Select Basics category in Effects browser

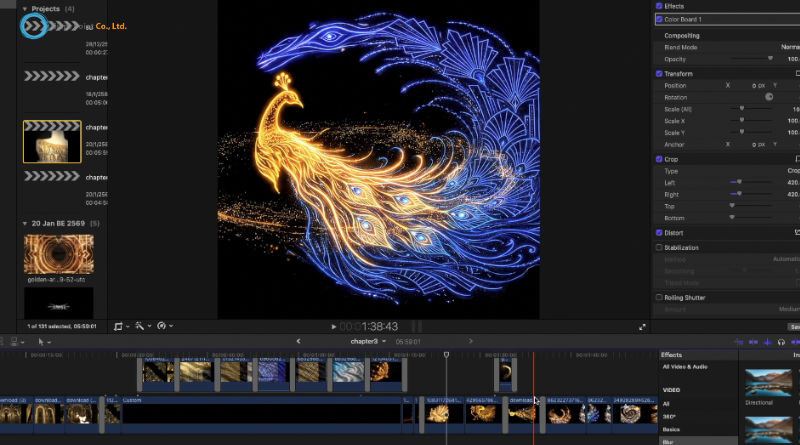pyautogui.click(x=673, y=429)
